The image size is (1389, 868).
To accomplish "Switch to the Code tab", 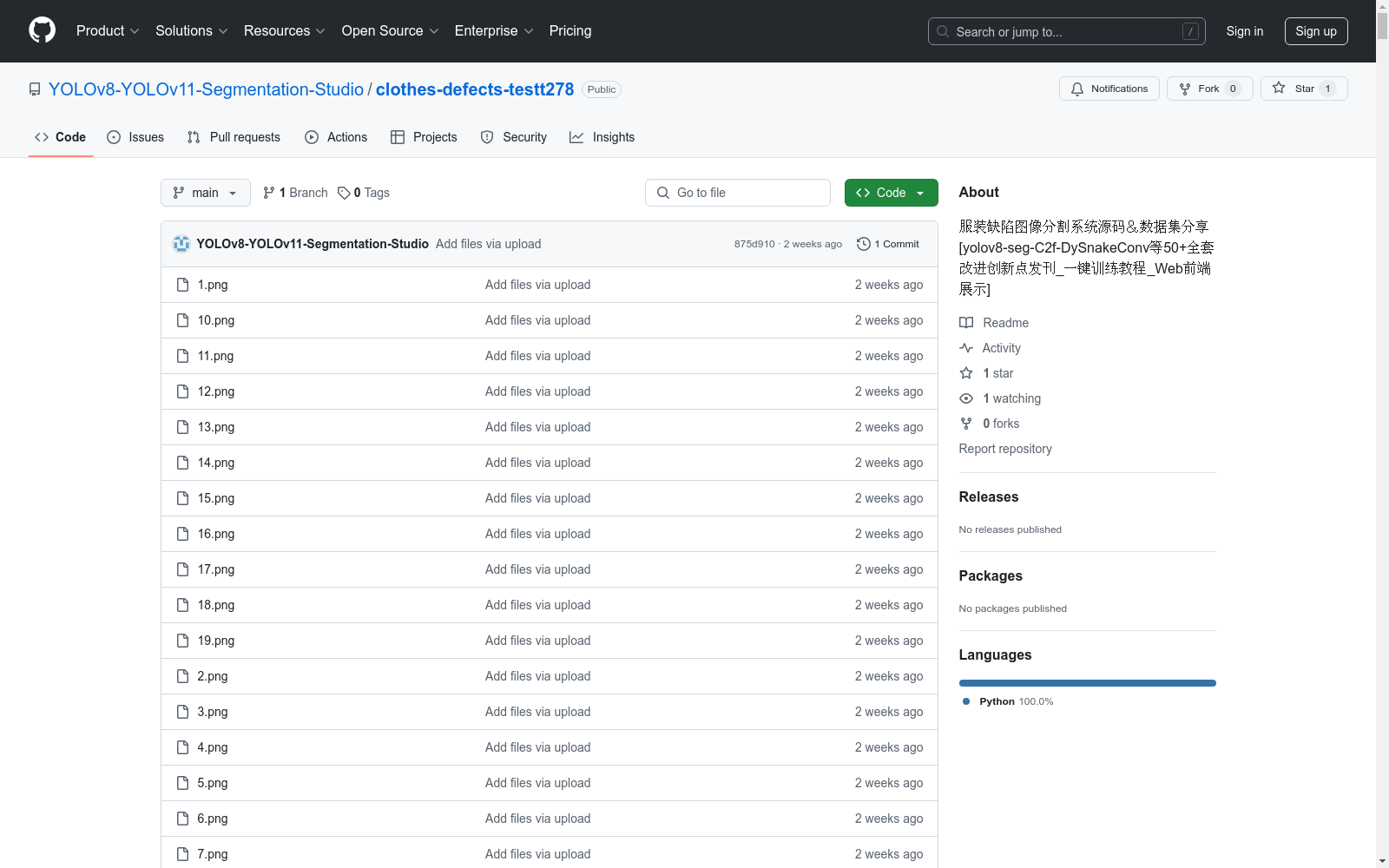I will coord(61,137).
